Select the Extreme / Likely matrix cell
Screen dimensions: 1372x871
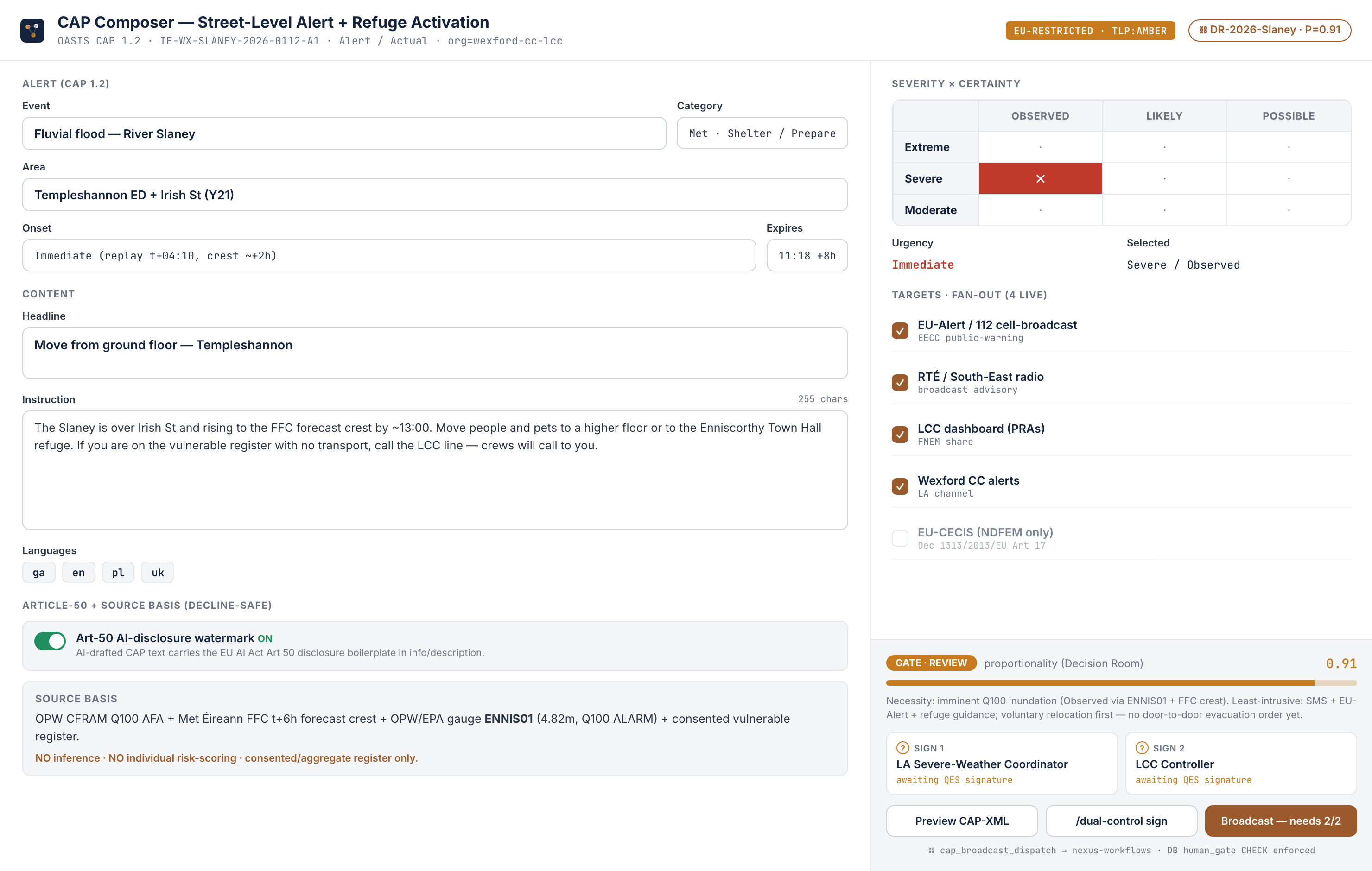click(1164, 147)
